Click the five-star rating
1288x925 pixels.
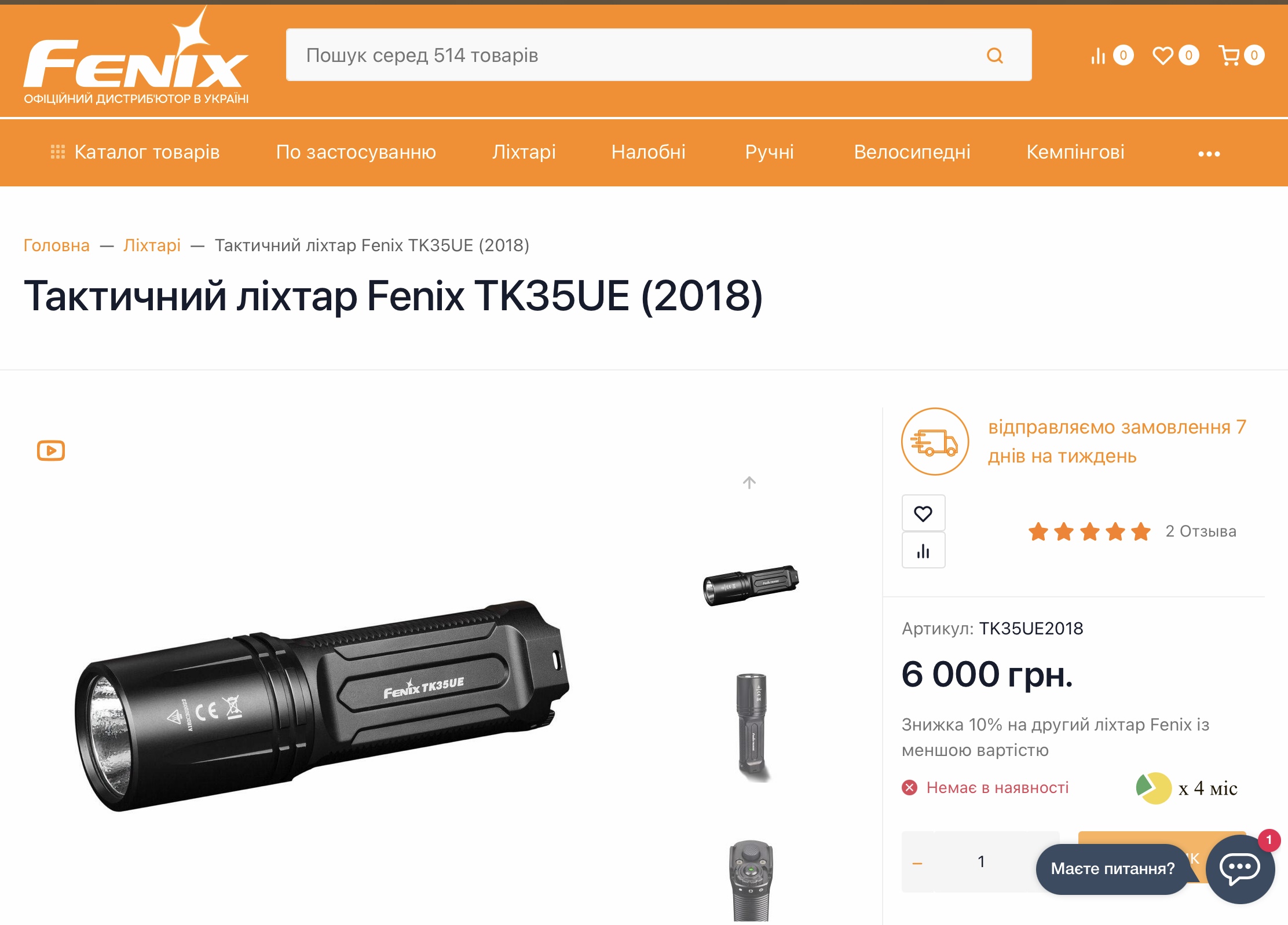(x=1089, y=531)
